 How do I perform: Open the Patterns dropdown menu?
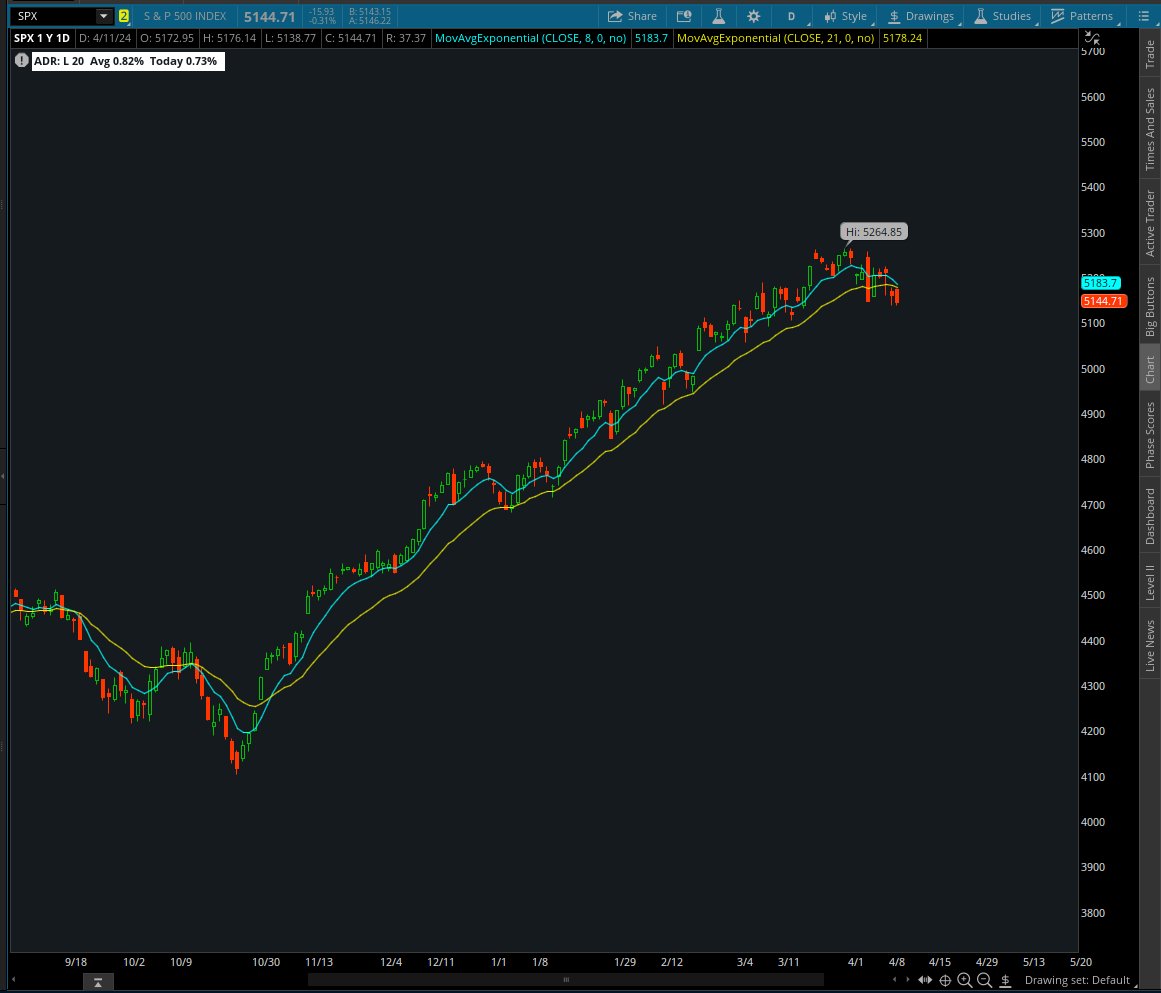coord(1082,16)
